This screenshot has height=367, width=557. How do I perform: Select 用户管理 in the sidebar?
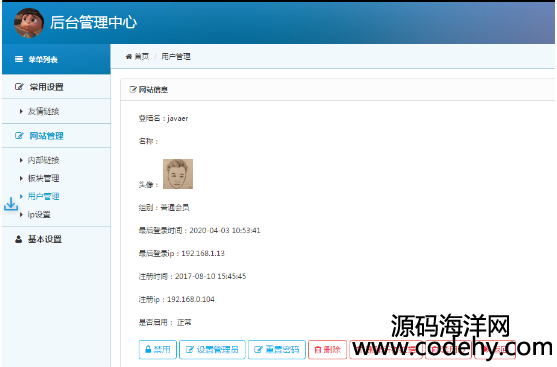tap(43, 196)
